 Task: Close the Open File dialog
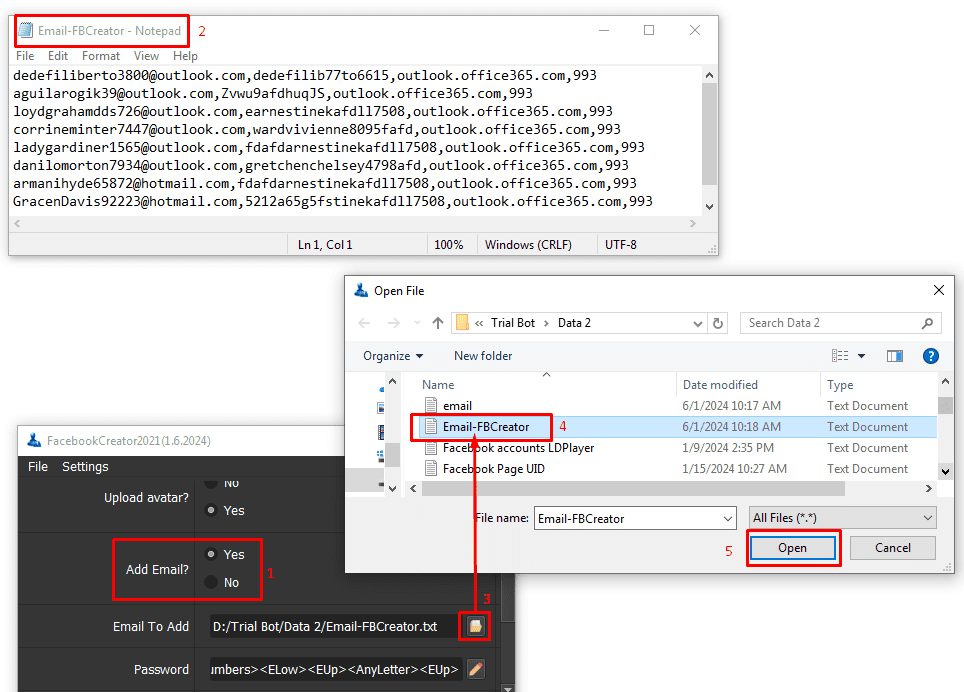938,290
